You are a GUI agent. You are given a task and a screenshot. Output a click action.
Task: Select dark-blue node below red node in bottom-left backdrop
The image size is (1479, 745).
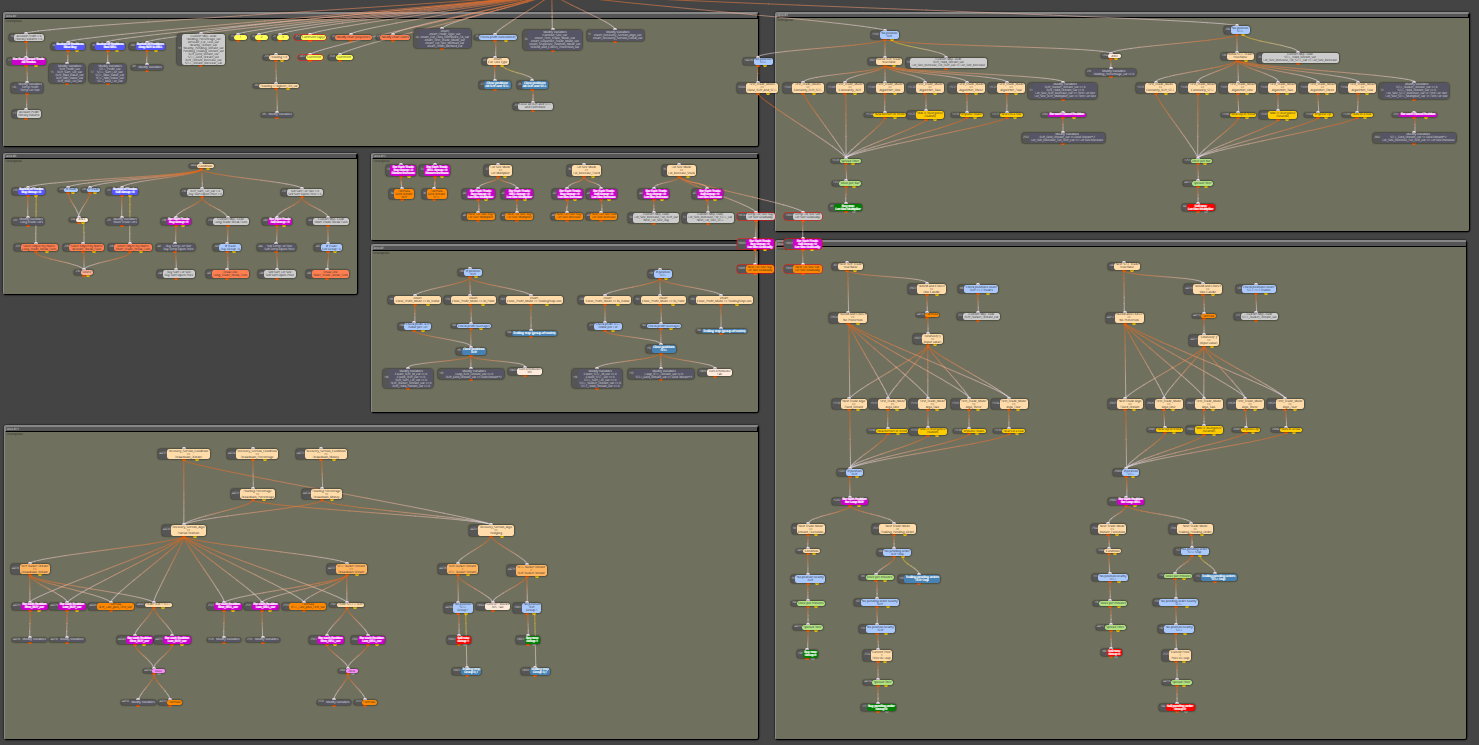coord(465,671)
